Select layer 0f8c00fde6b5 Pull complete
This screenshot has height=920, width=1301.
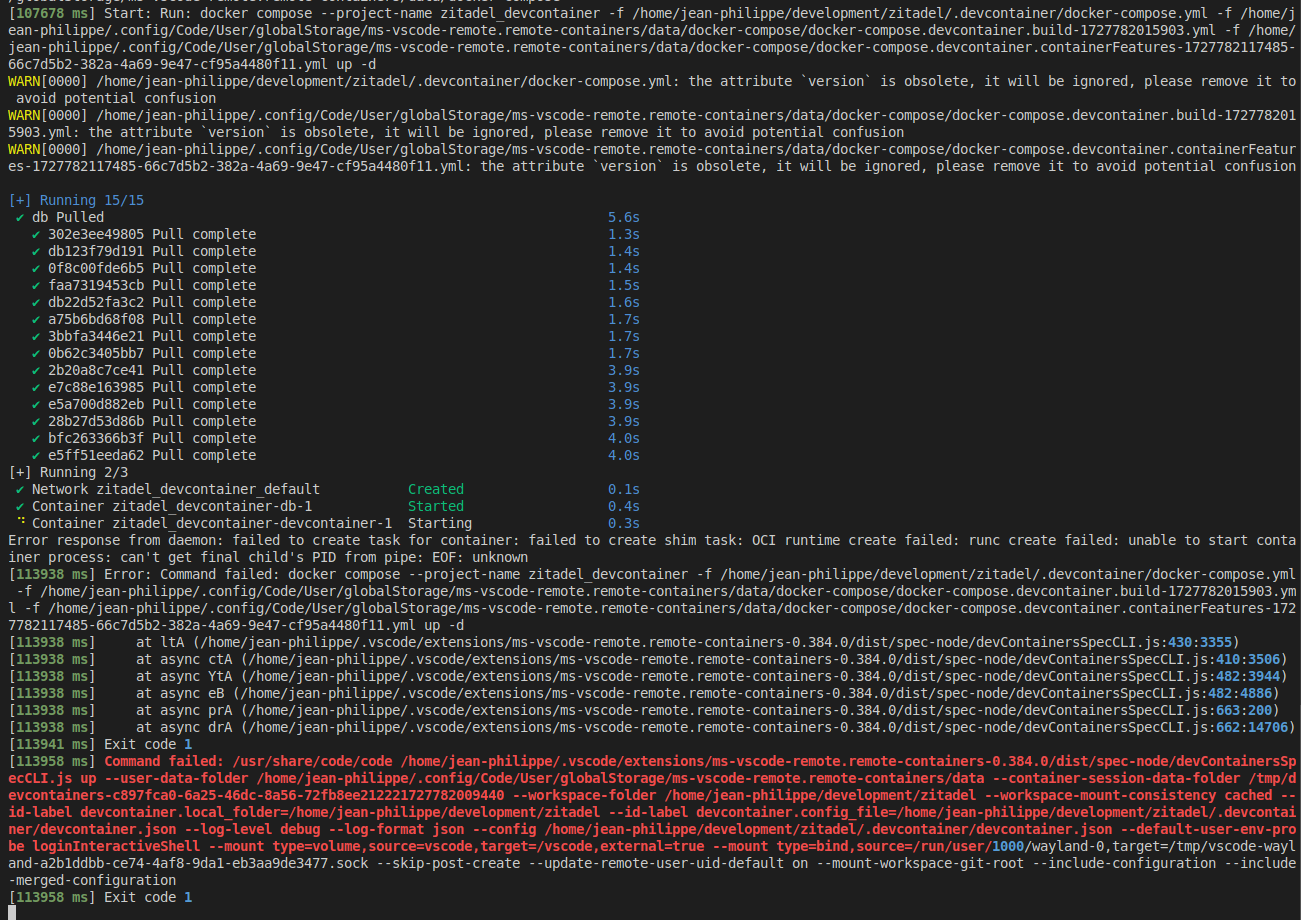pos(152,268)
